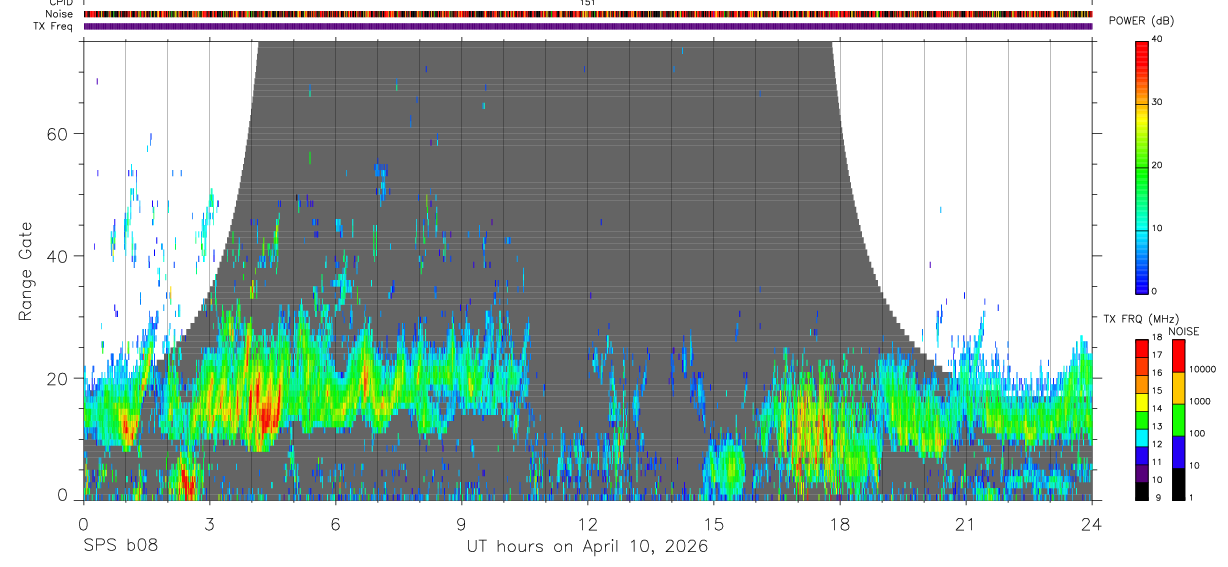
Task: Click the Noise row label at top
Action: pos(60,14)
